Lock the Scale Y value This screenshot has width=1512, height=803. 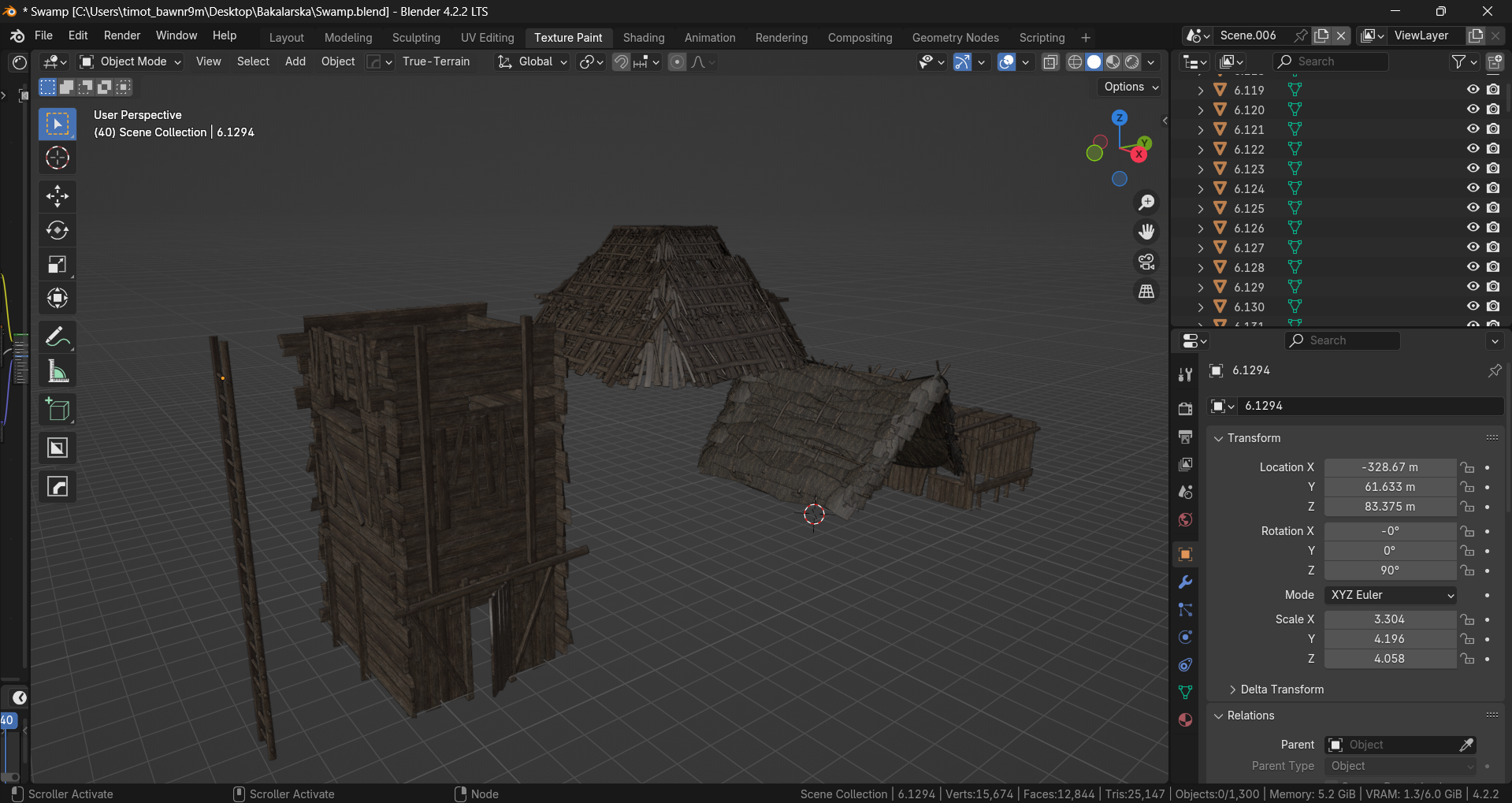point(1467,639)
